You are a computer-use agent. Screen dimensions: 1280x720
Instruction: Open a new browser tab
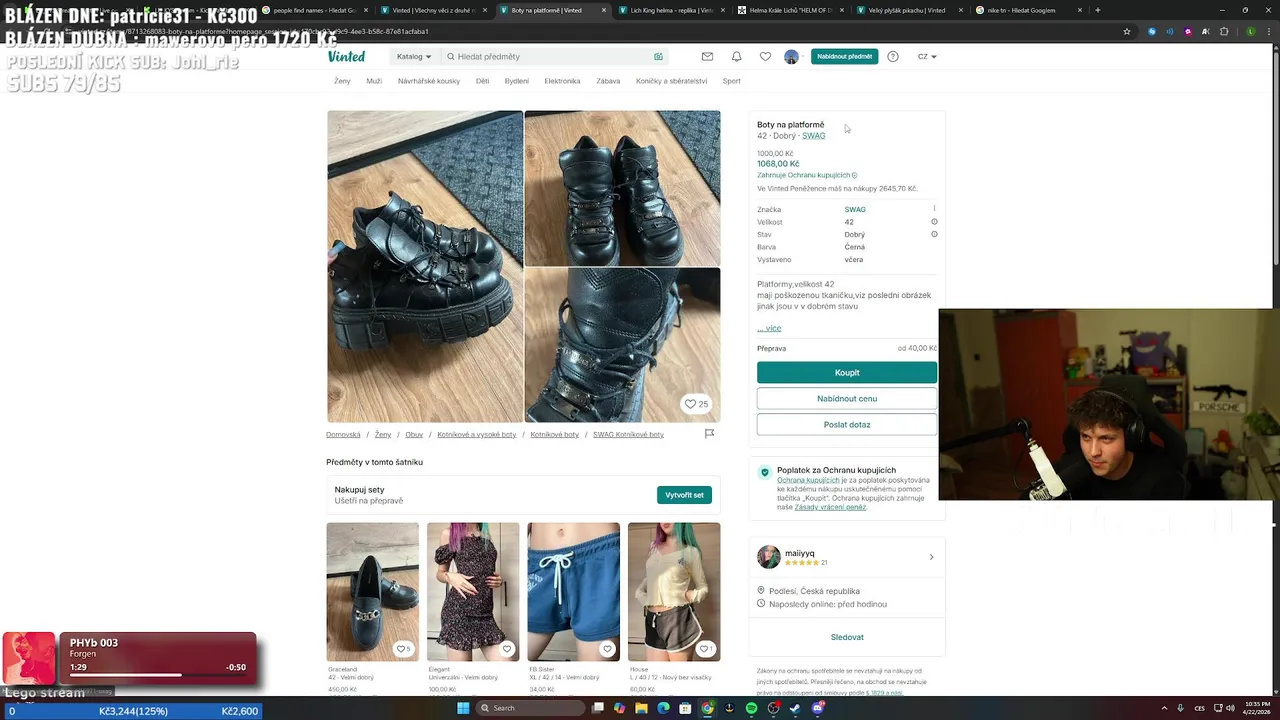tap(1097, 10)
